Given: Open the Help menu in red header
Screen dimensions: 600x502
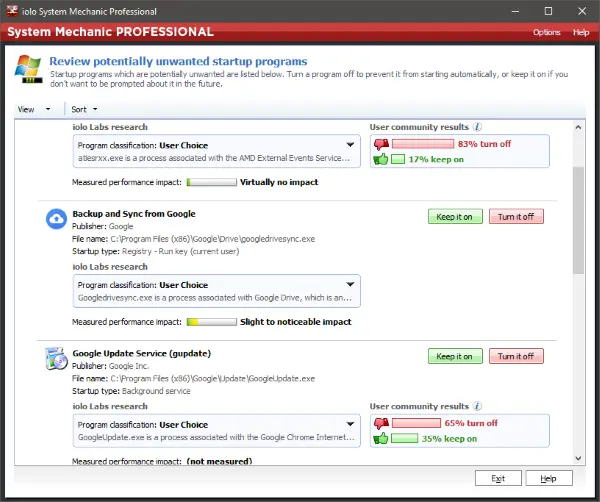Looking at the screenshot, I should click(x=581, y=32).
